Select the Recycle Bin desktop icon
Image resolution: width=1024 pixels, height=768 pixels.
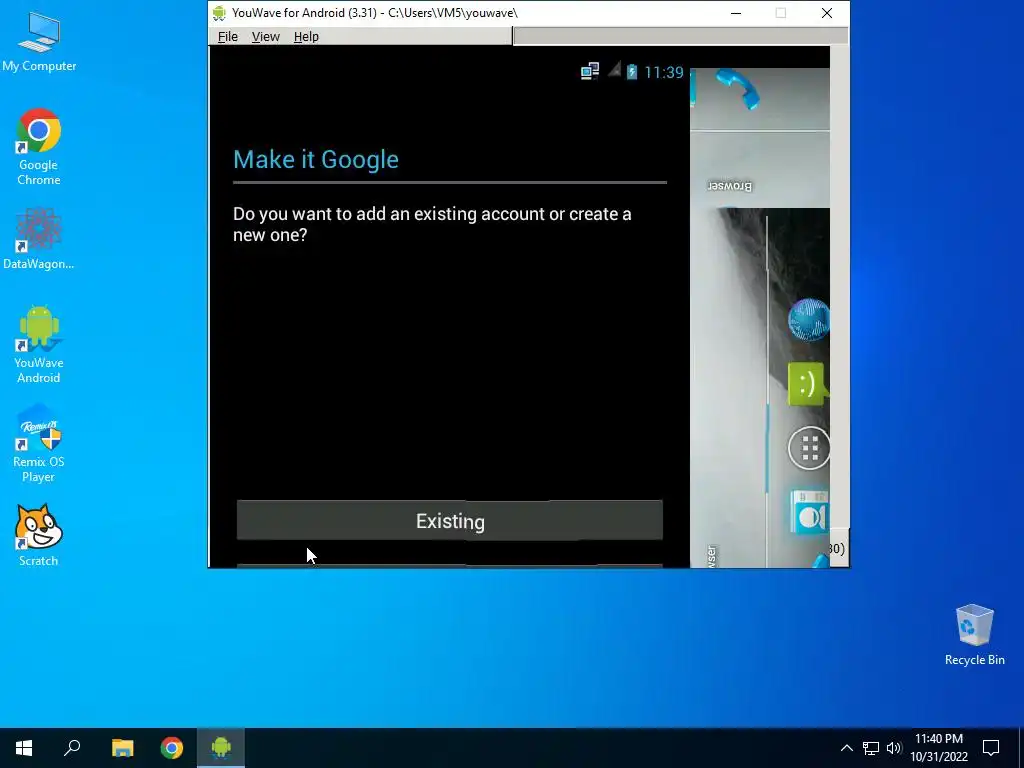(974, 635)
